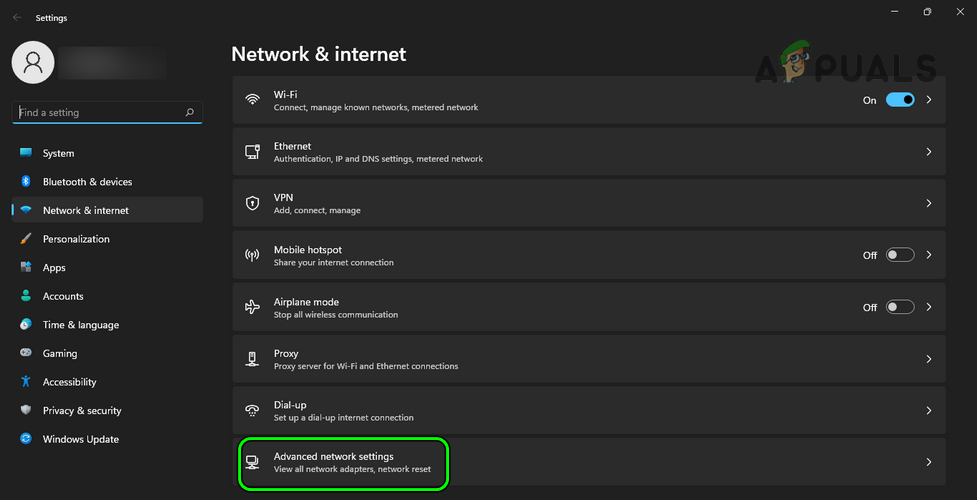Click the Dial-up connection icon
Viewport: 977px width, 500px height.
coord(253,411)
